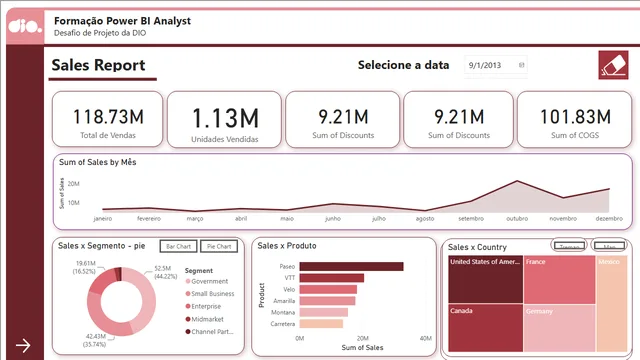This screenshot has width=640, height=360.
Task: Click the Unidades Vendidas 1.13M card
Action: coord(224,120)
